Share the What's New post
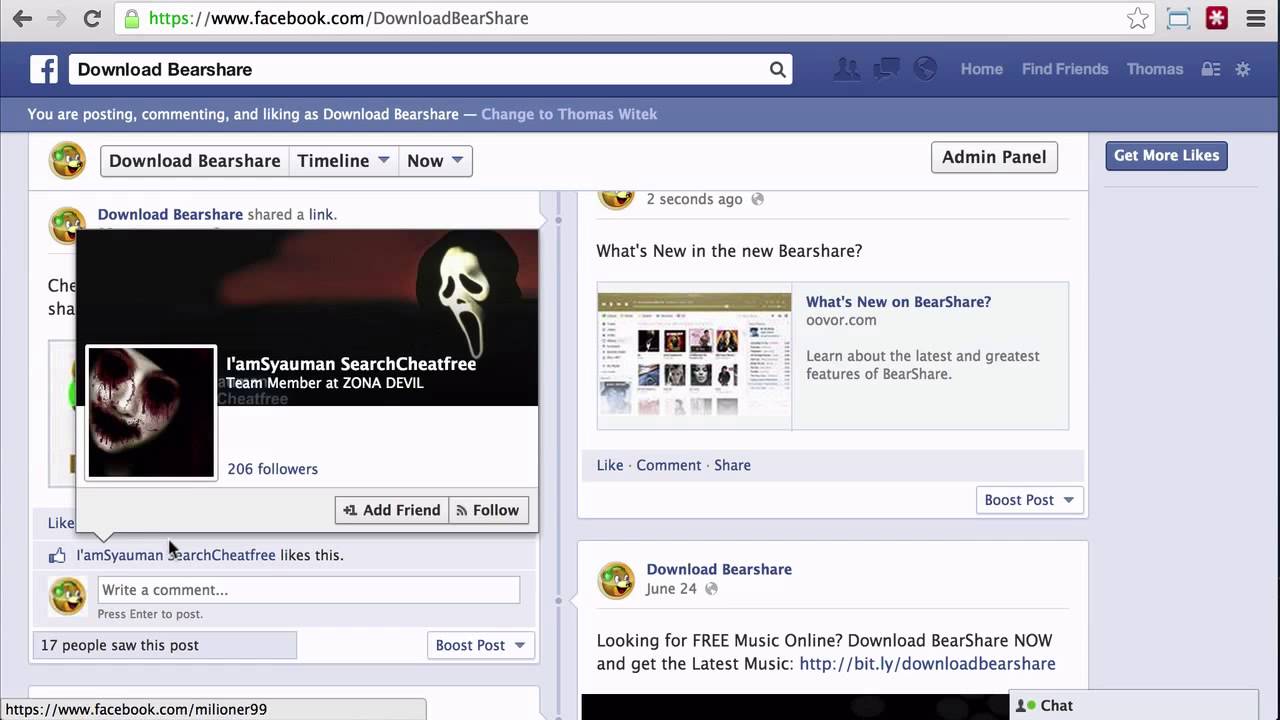 732,465
